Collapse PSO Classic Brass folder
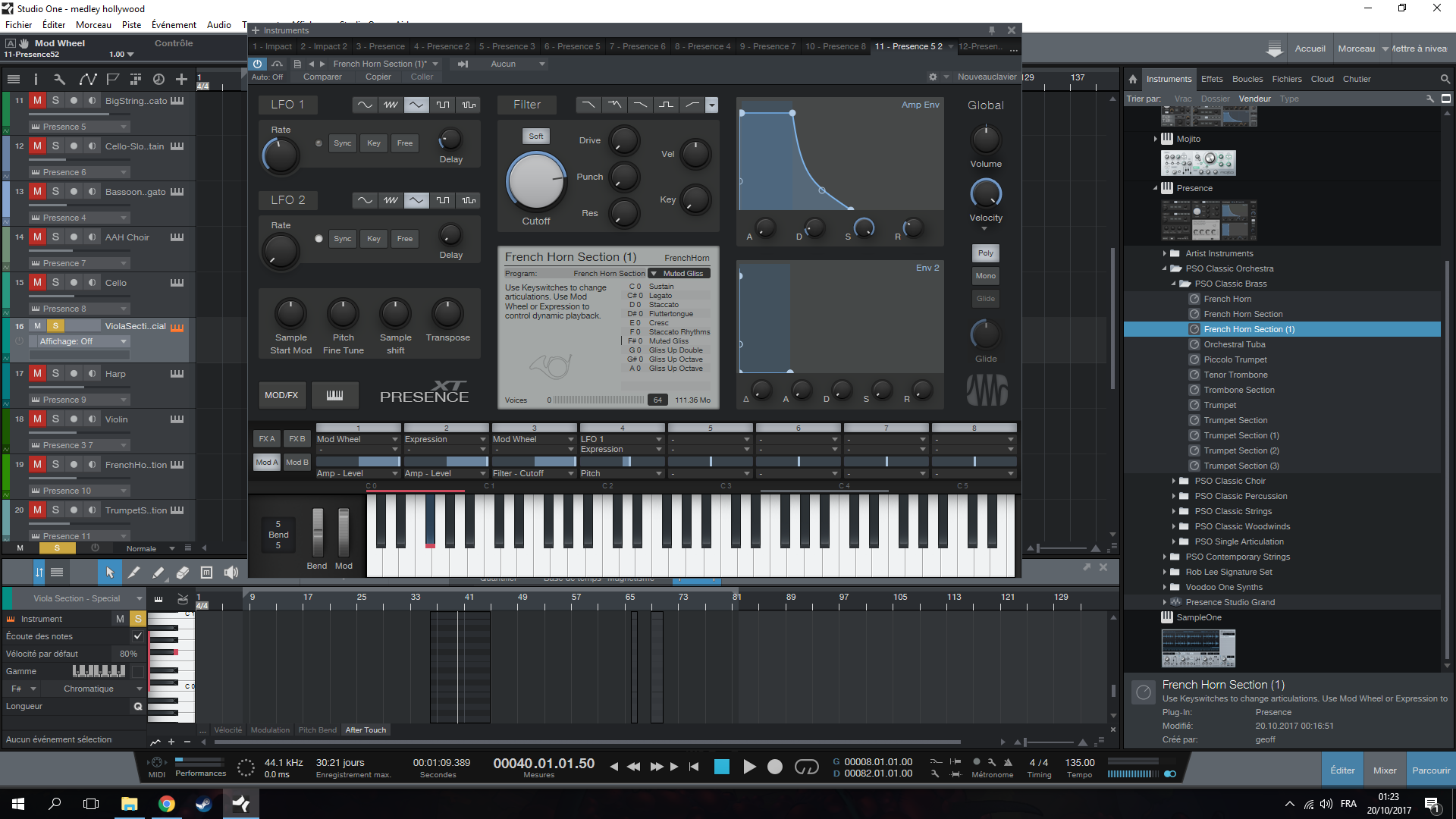Screen dimensions: 1456x819 pyautogui.click(x=1174, y=284)
